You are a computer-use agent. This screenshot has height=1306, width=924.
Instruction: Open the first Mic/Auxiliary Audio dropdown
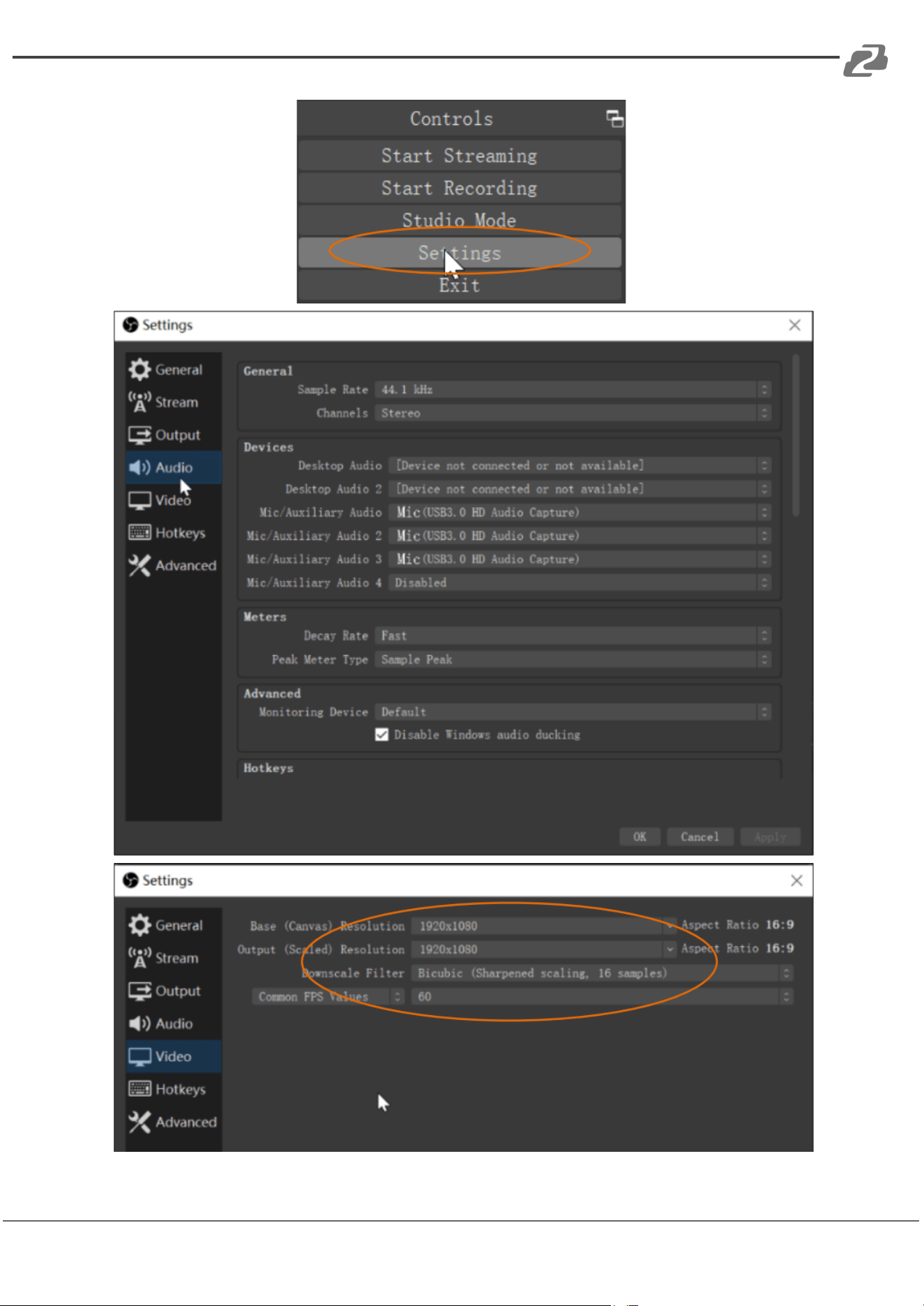tap(580, 512)
